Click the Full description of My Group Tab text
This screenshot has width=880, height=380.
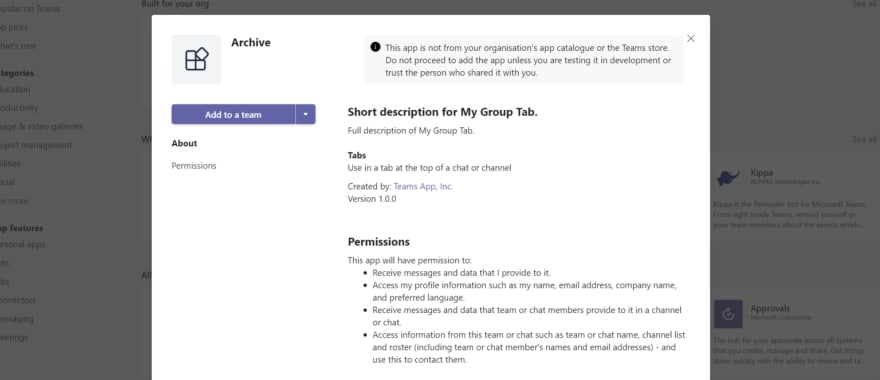[x=411, y=131]
